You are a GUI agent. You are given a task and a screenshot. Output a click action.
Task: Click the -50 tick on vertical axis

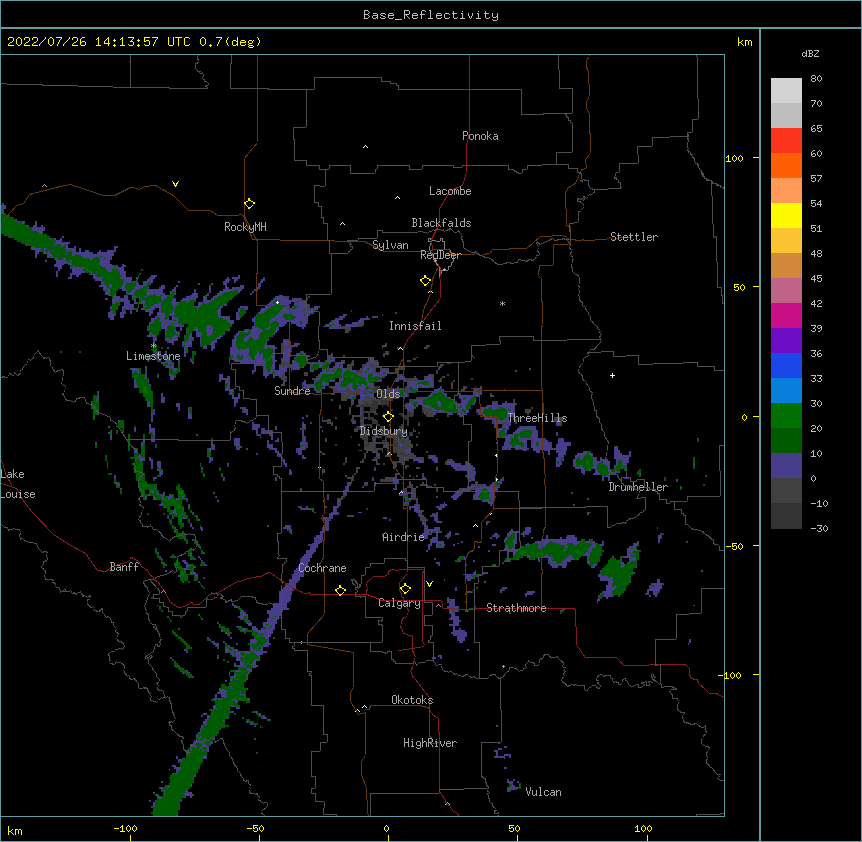coord(734,546)
